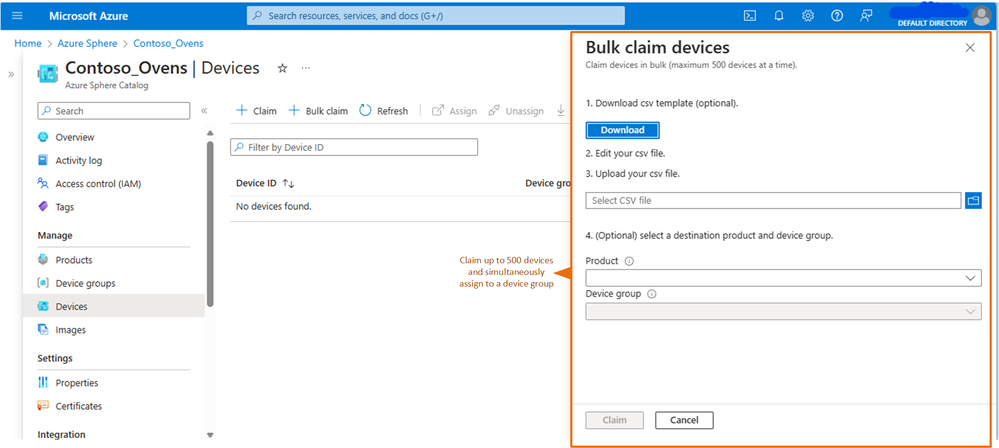Pin Contoso_Ovens with the star icon
The image size is (999, 448).
pos(282,68)
